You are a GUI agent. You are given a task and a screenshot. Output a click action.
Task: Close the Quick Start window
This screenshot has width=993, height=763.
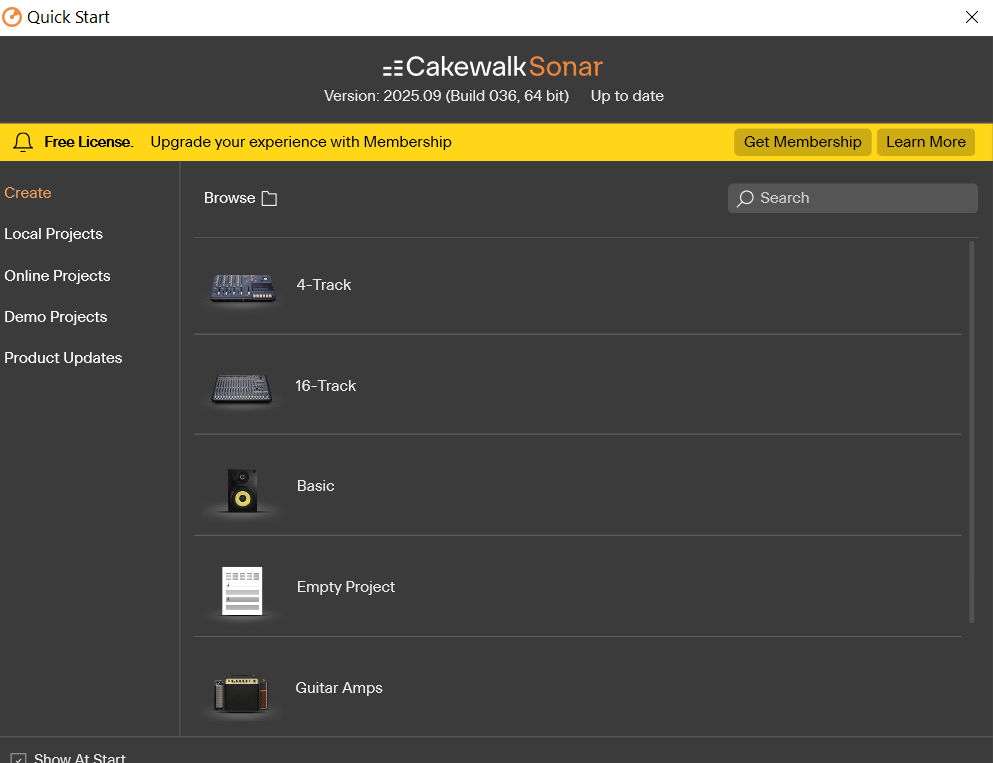(x=971, y=17)
